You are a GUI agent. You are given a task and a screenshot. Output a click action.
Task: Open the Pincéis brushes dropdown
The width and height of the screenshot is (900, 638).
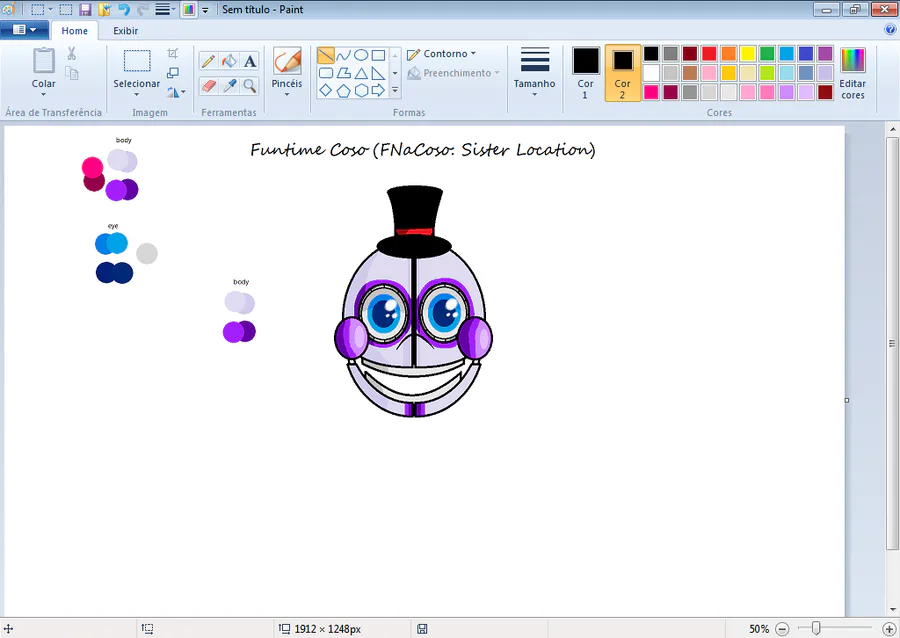pyautogui.click(x=287, y=95)
